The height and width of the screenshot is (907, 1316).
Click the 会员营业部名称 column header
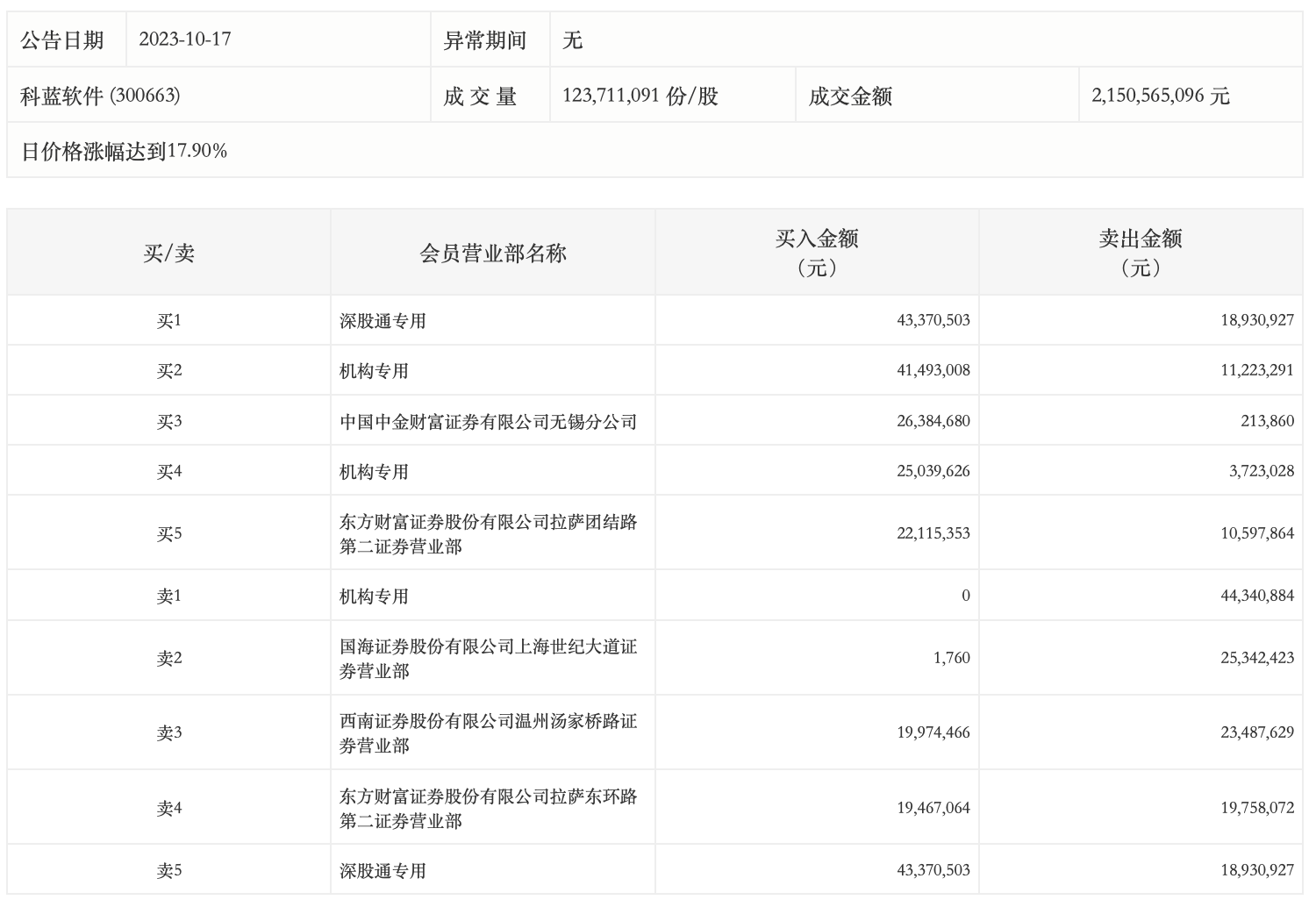[493, 253]
